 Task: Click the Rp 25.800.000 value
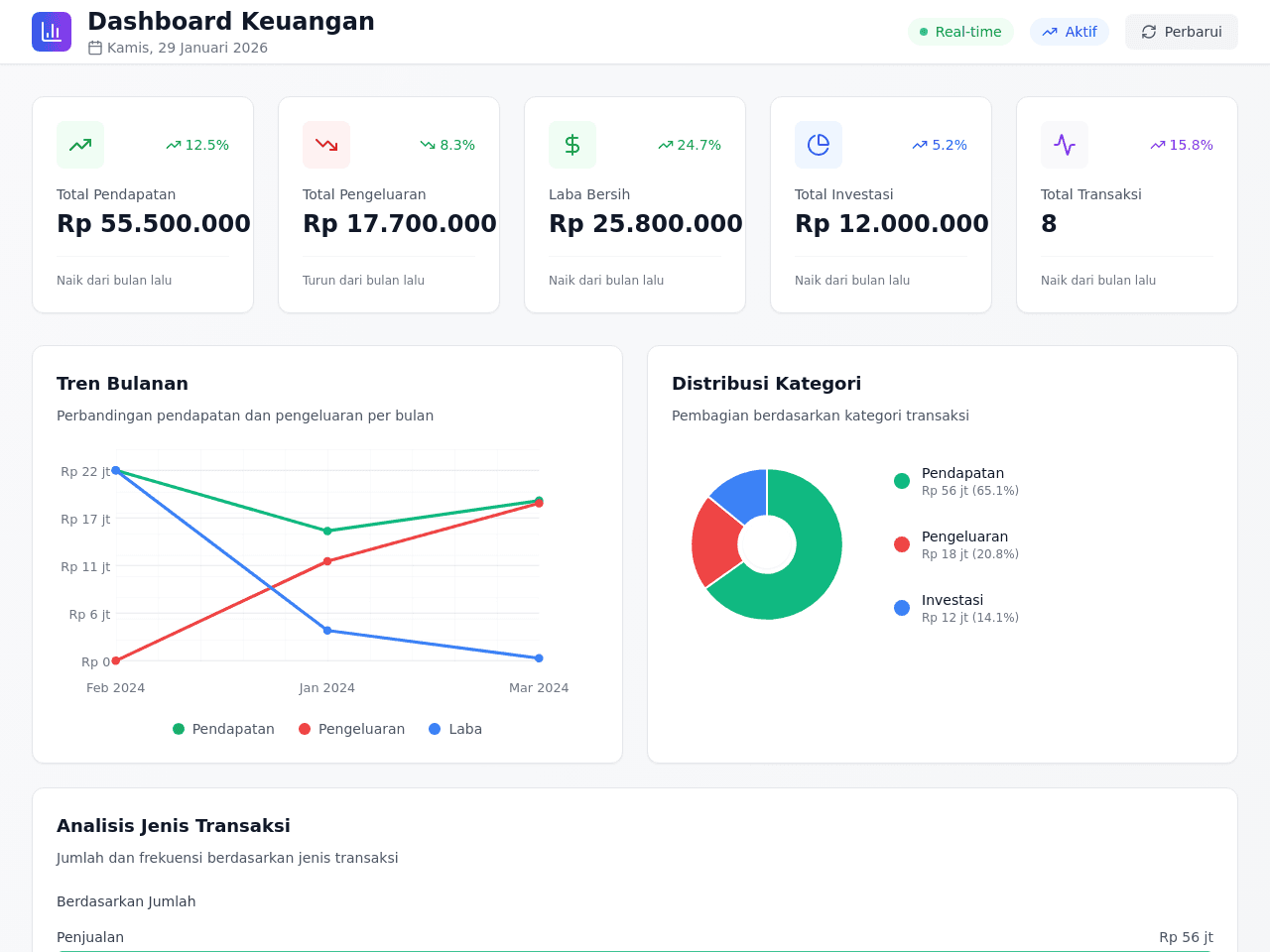[646, 224]
